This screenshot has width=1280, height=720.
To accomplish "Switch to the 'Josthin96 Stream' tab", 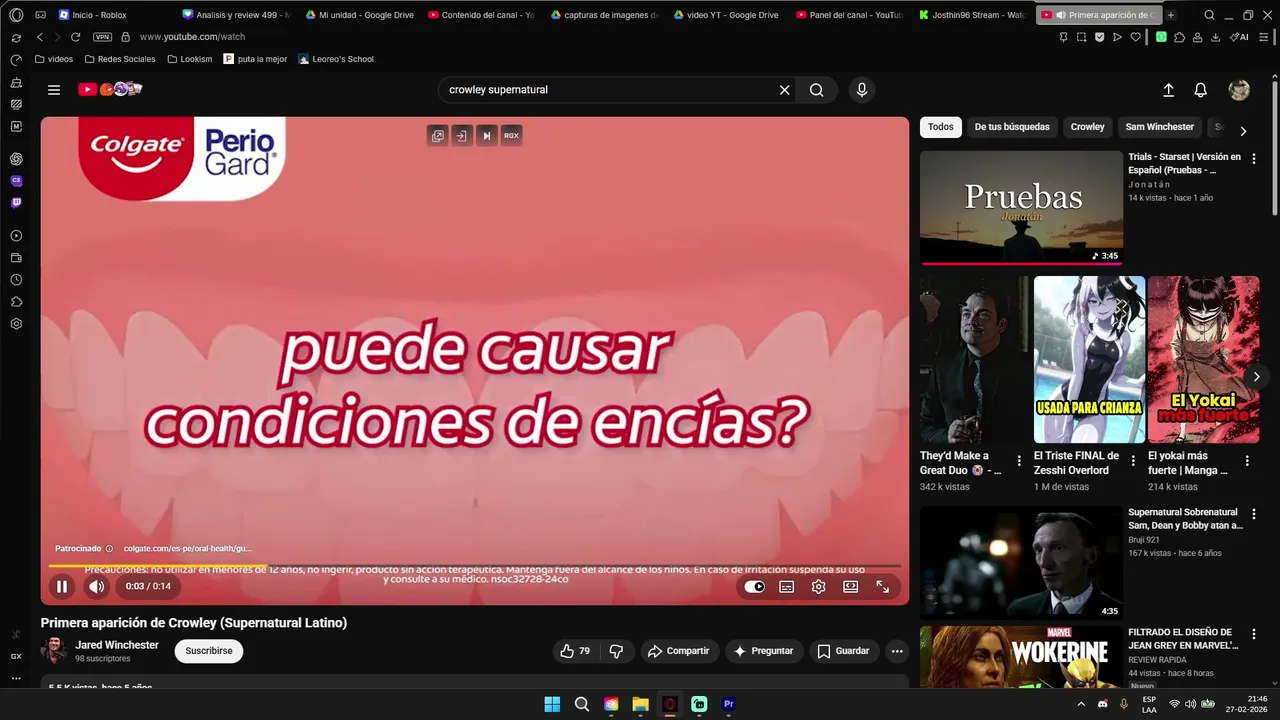I will [973, 15].
